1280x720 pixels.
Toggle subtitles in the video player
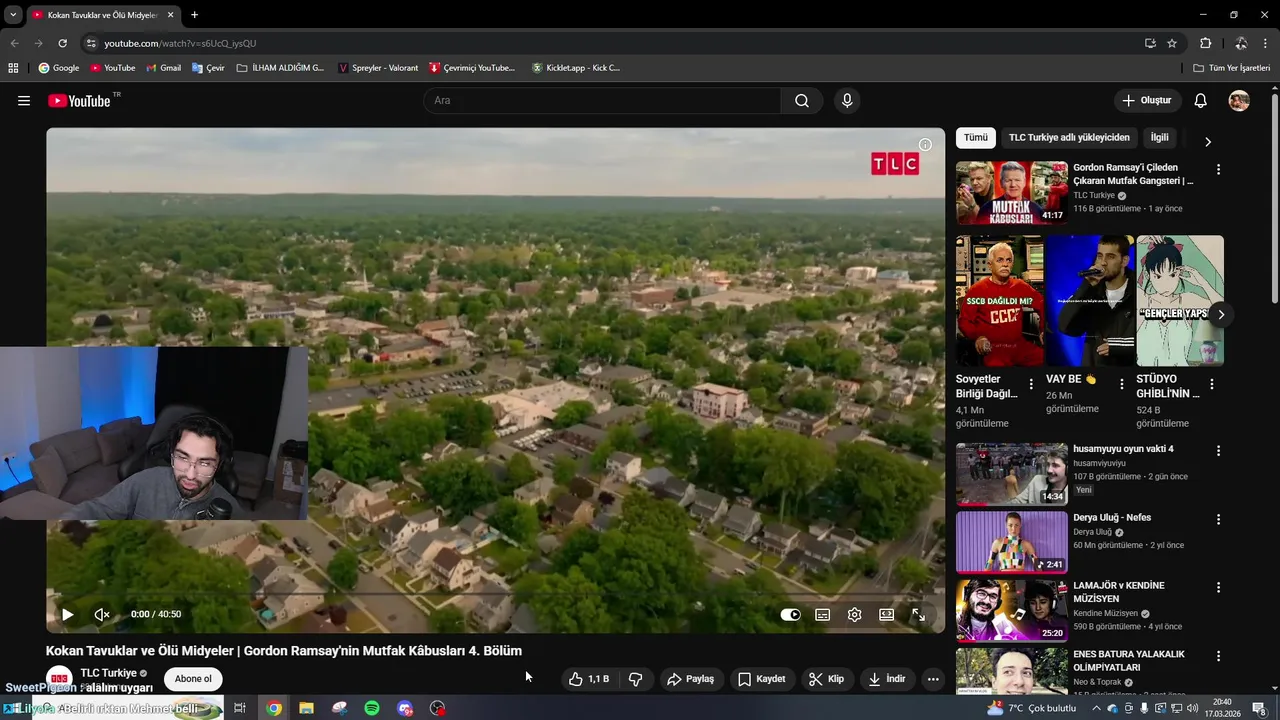pos(822,615)
